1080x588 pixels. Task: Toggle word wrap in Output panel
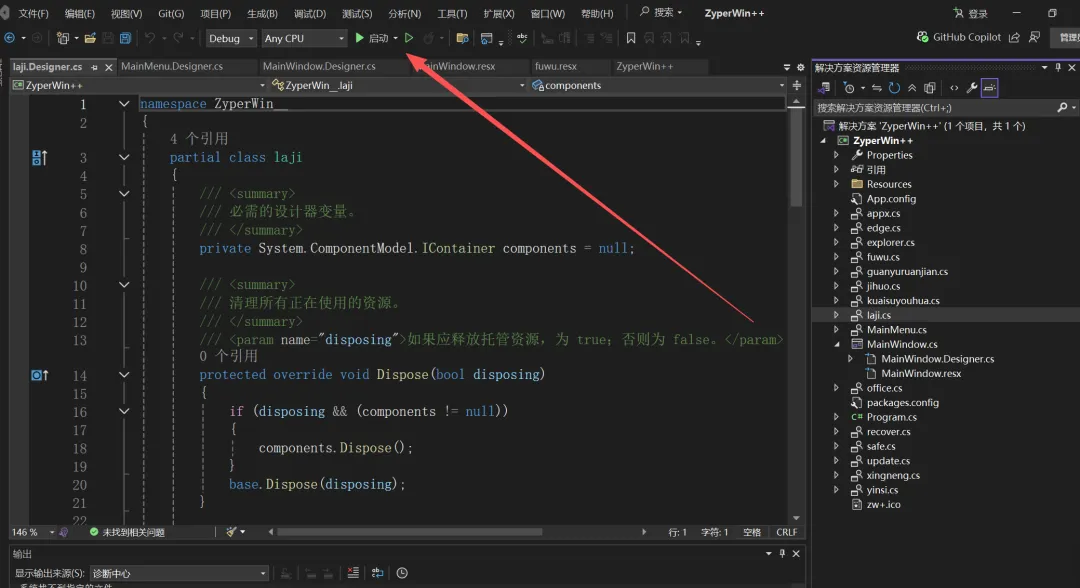click(378, 573)
